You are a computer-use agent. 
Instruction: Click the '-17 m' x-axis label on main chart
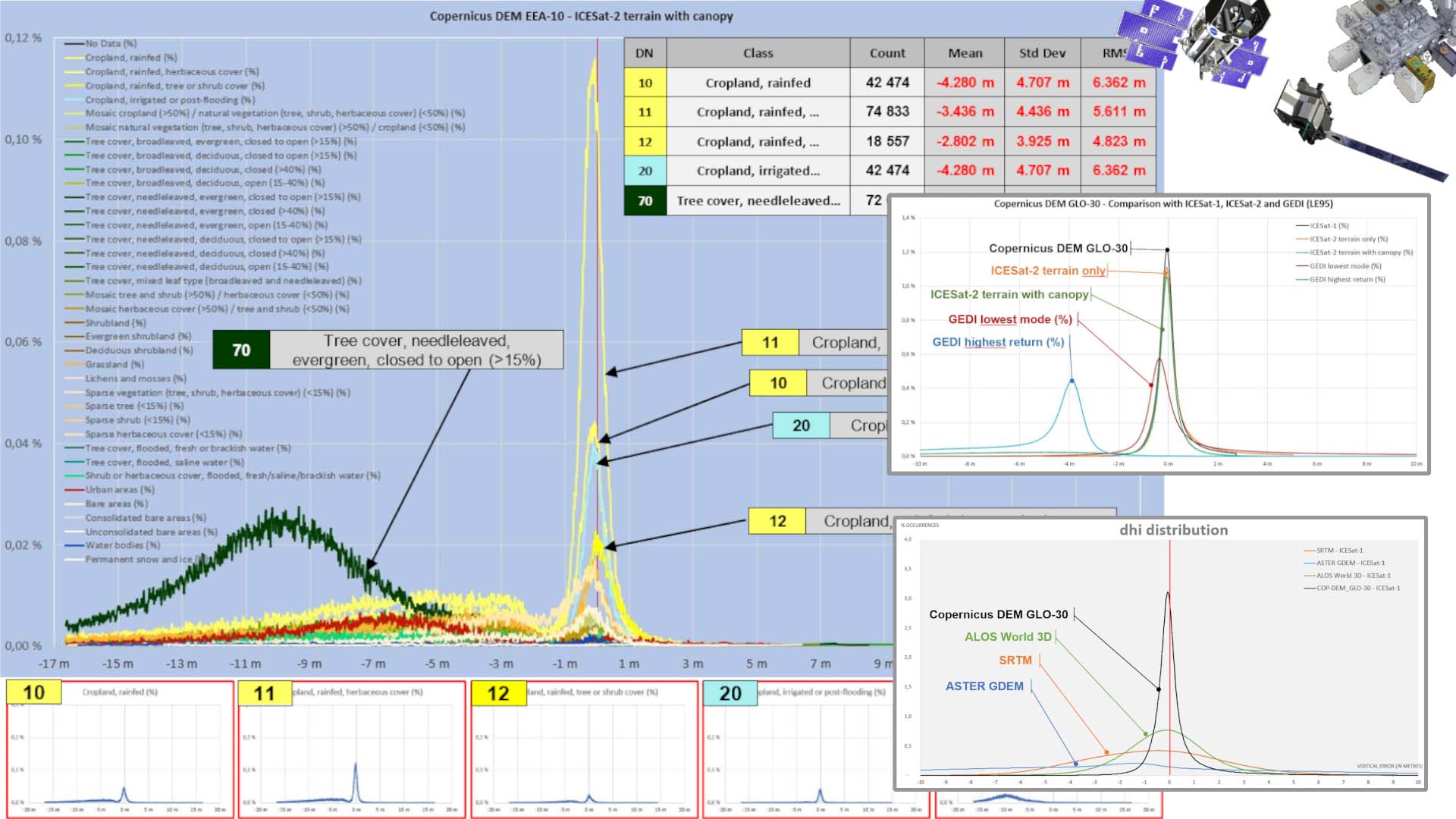tap(53, 664)
